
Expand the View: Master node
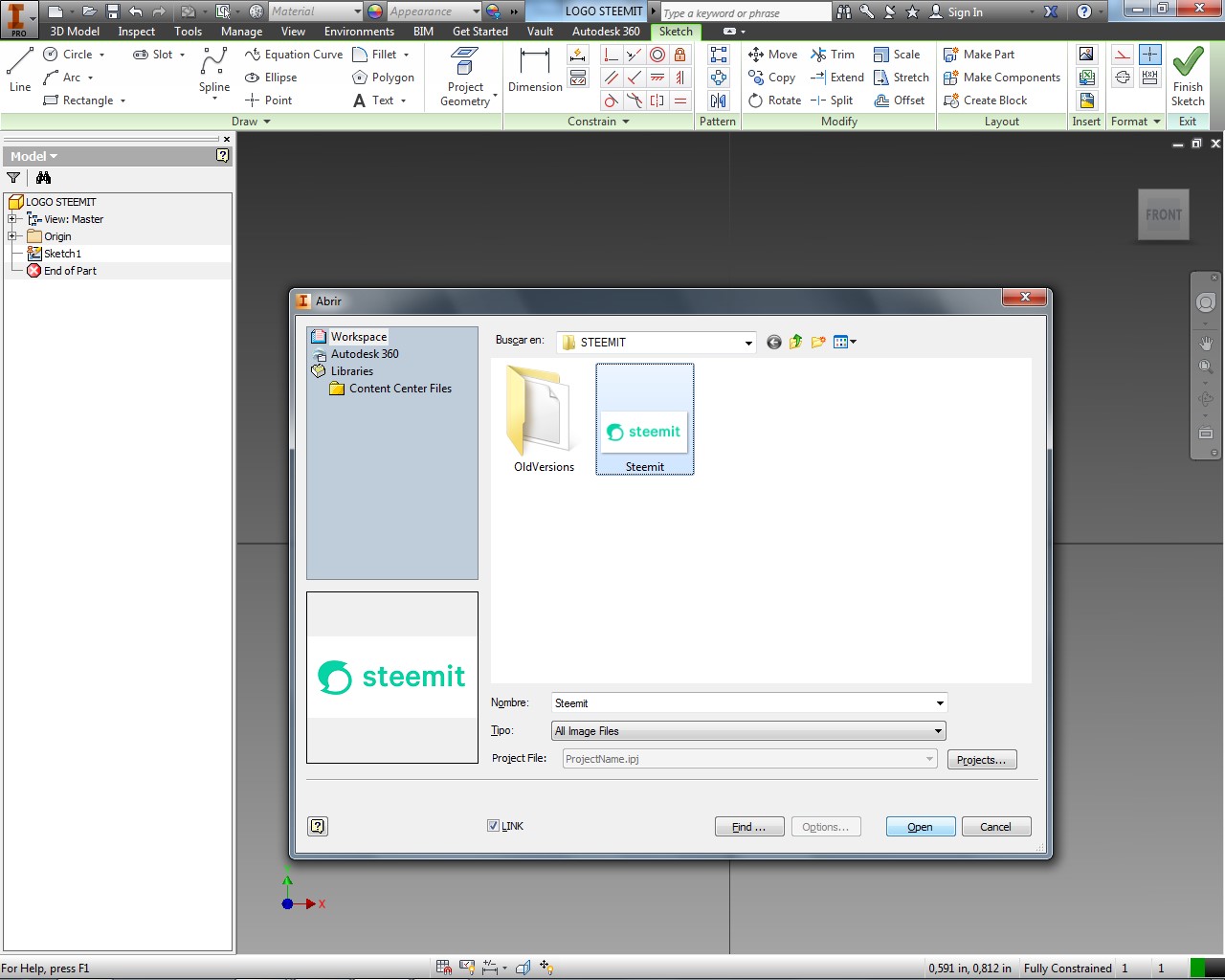(13, 219)
